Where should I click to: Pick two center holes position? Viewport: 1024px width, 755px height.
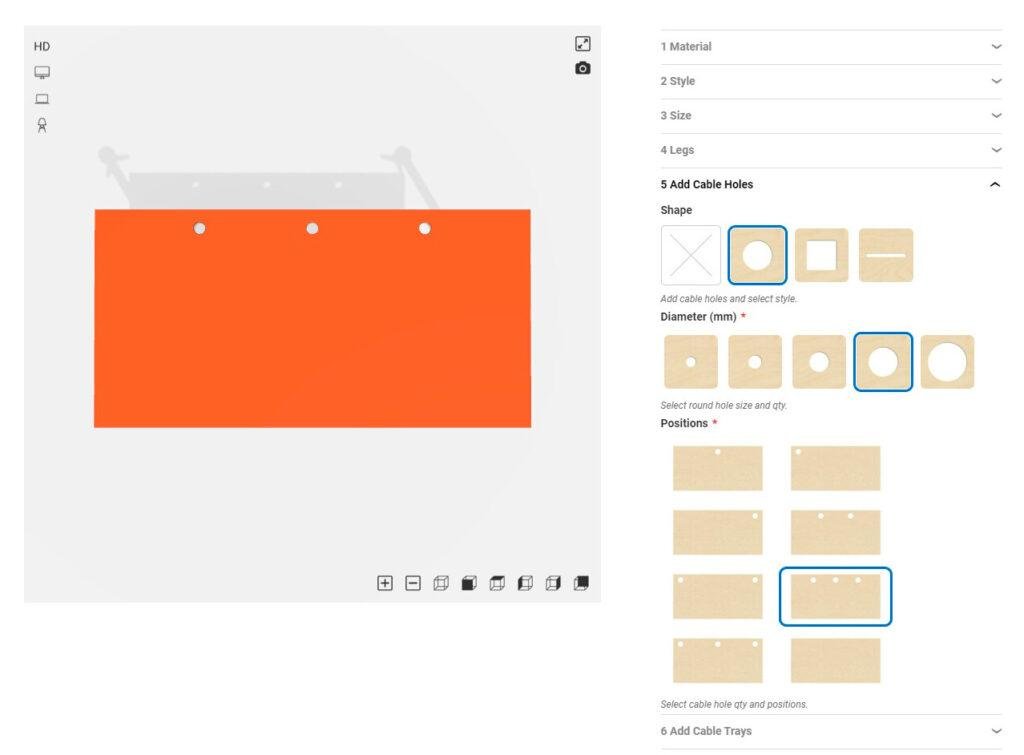pos(835,532)
